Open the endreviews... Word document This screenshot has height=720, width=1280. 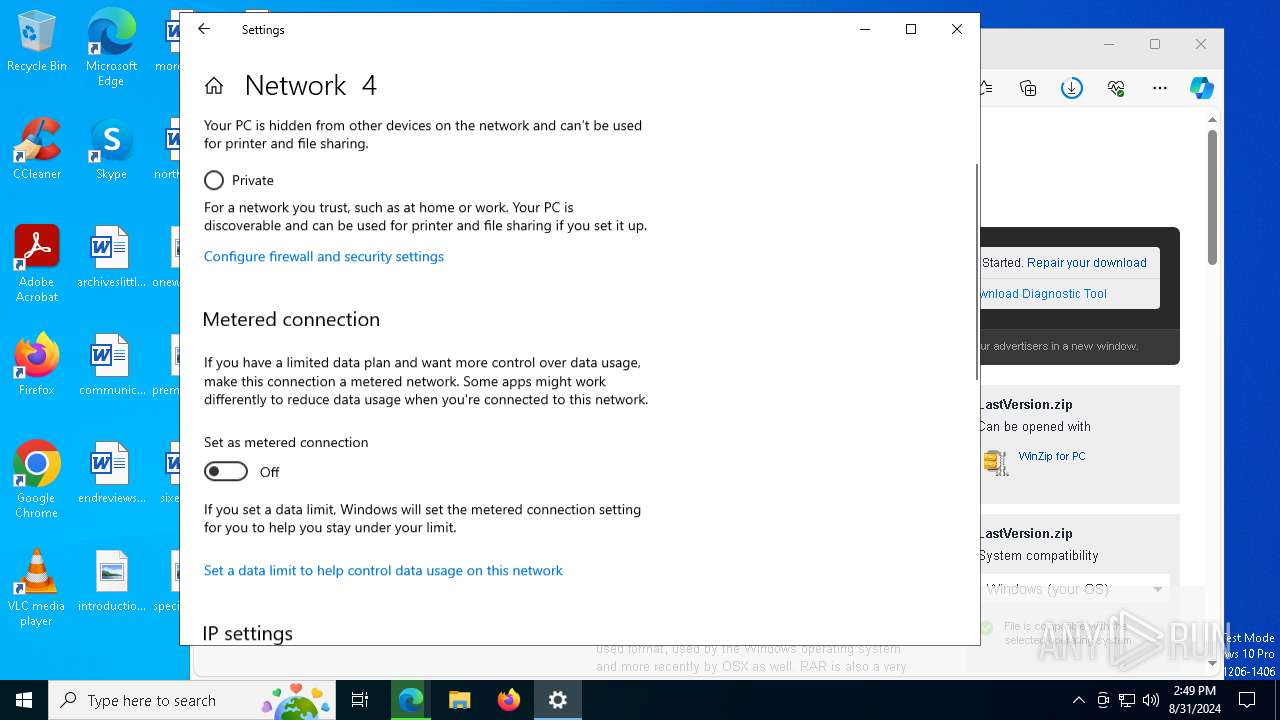pos(111,474)
